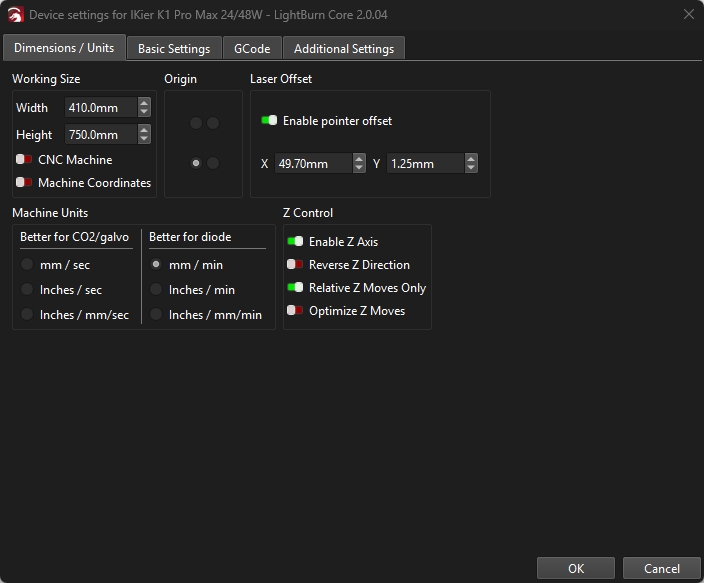
Task: Set origin to the top-left corner
Action: tap(196, 123)
